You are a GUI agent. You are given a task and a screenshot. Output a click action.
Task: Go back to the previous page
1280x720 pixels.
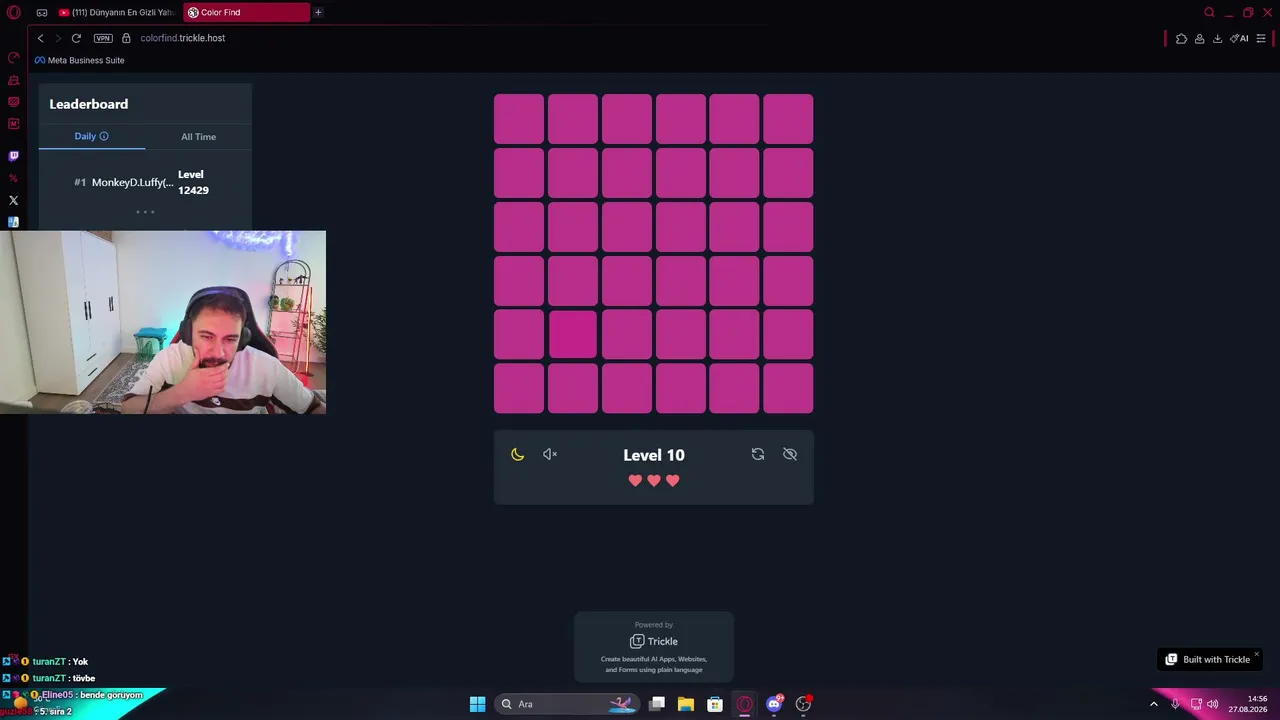40,38
